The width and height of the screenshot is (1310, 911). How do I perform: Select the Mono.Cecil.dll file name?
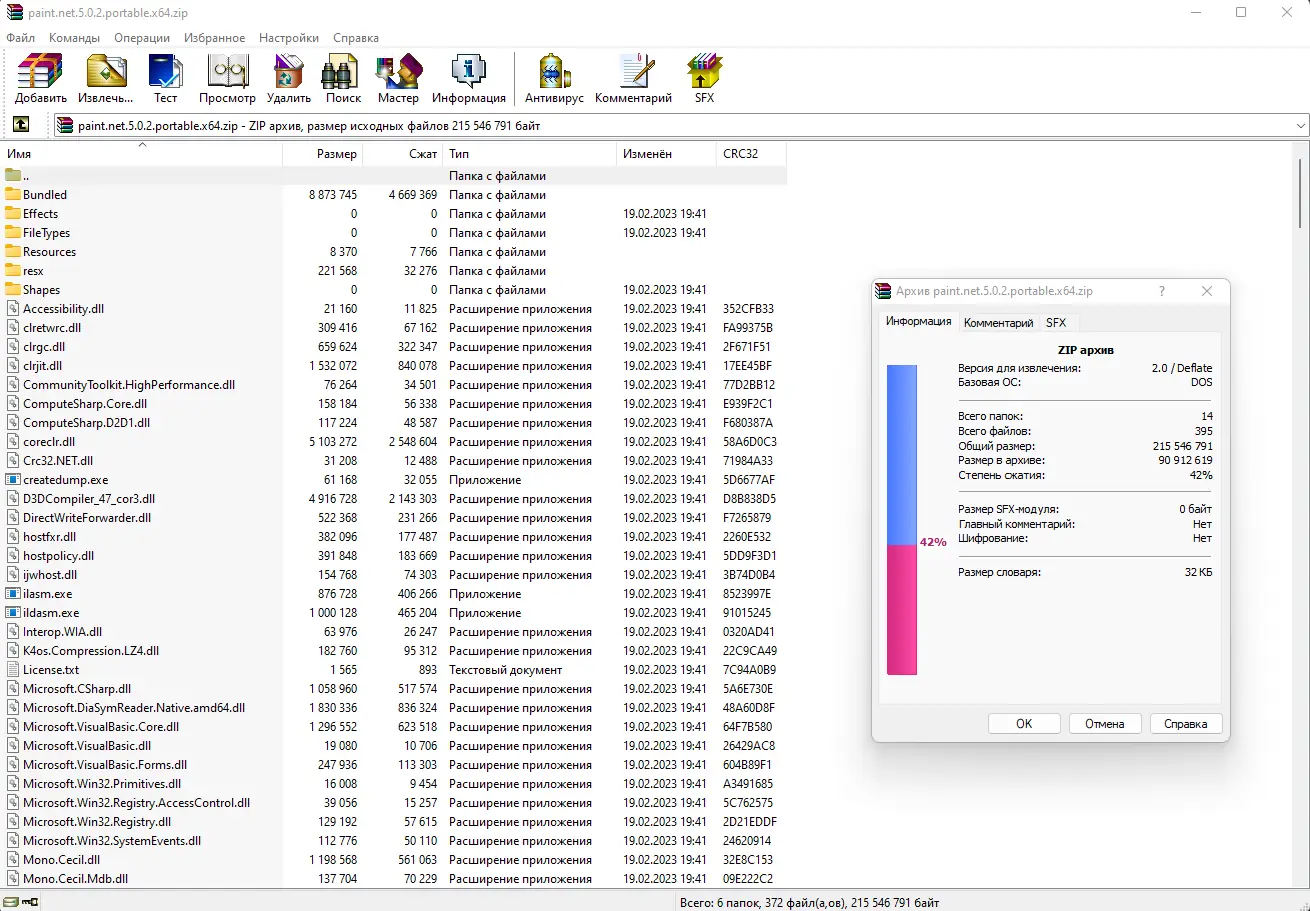pos(61,859)
